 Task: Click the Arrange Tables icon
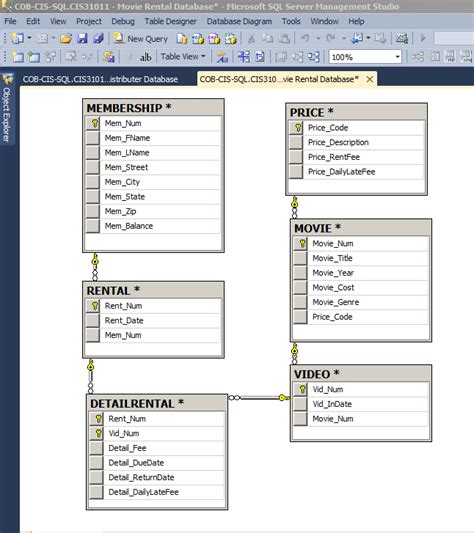point(314,57)
